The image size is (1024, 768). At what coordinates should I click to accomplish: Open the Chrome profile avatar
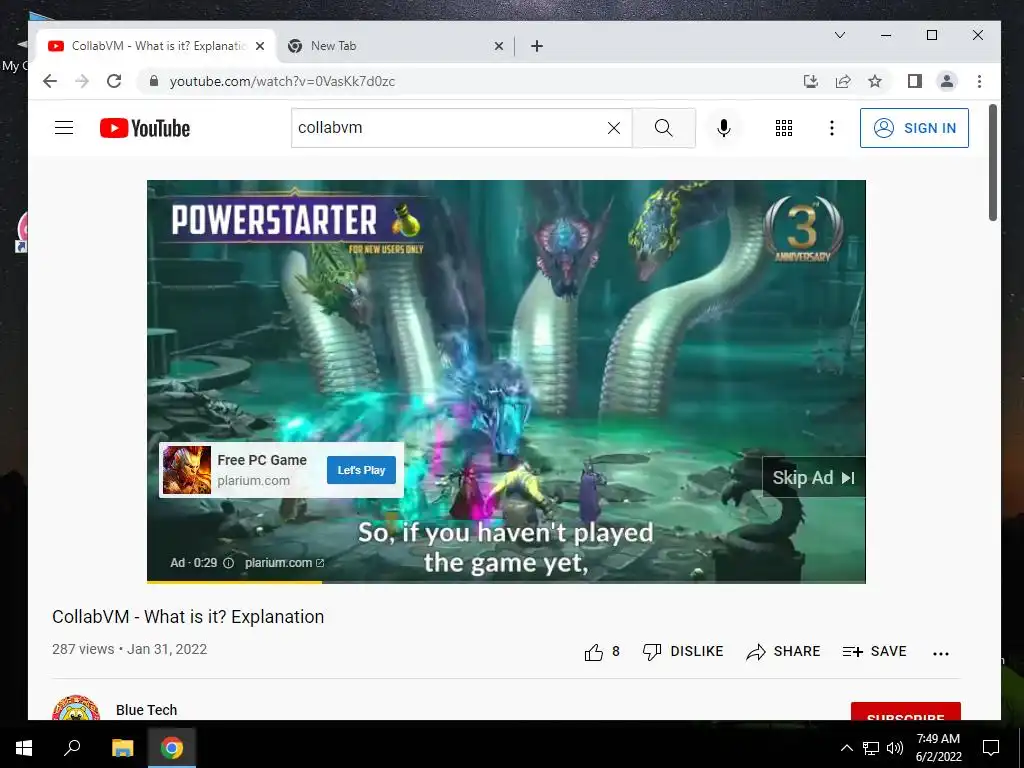(x=946, y=81)
